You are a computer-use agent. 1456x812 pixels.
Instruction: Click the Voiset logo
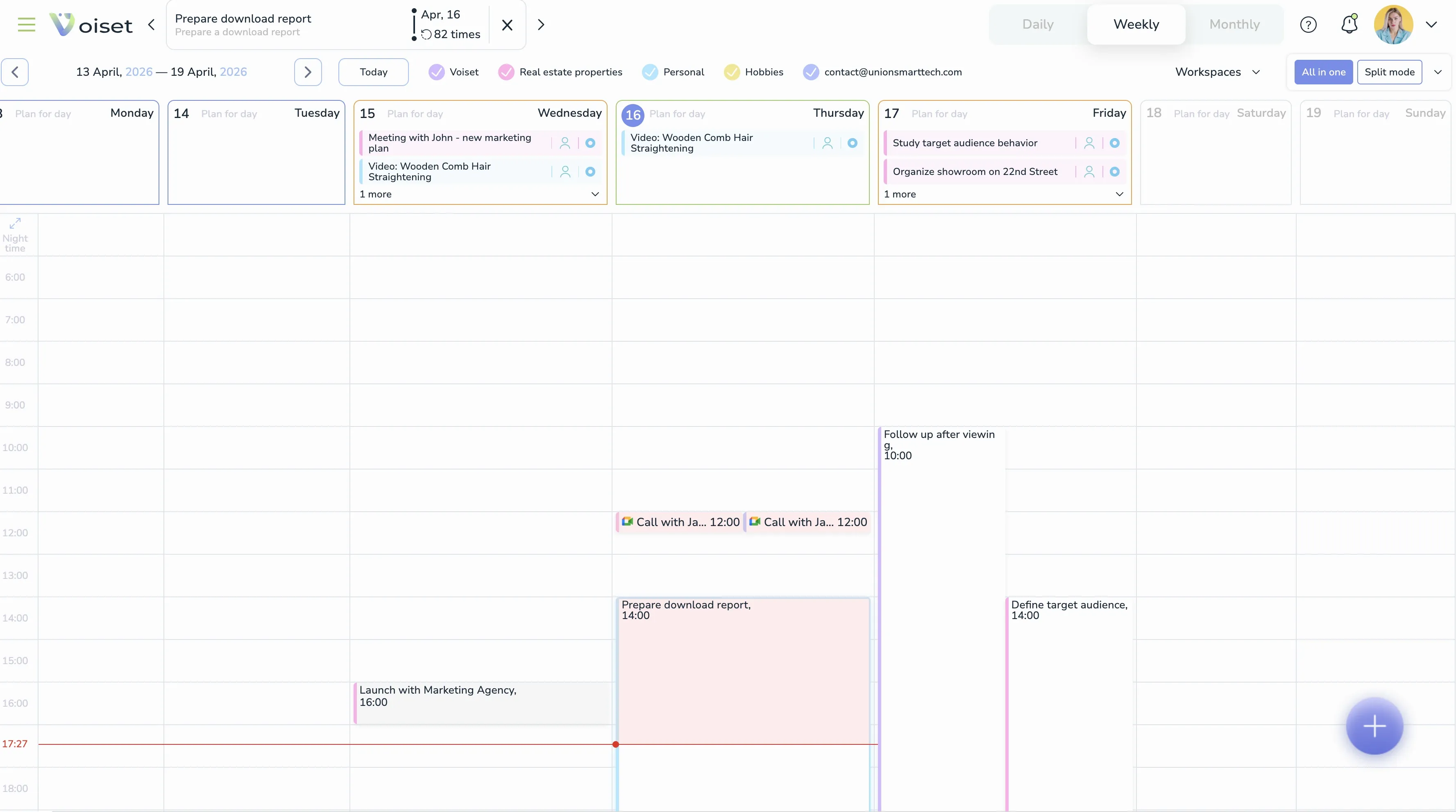(91, 24)
